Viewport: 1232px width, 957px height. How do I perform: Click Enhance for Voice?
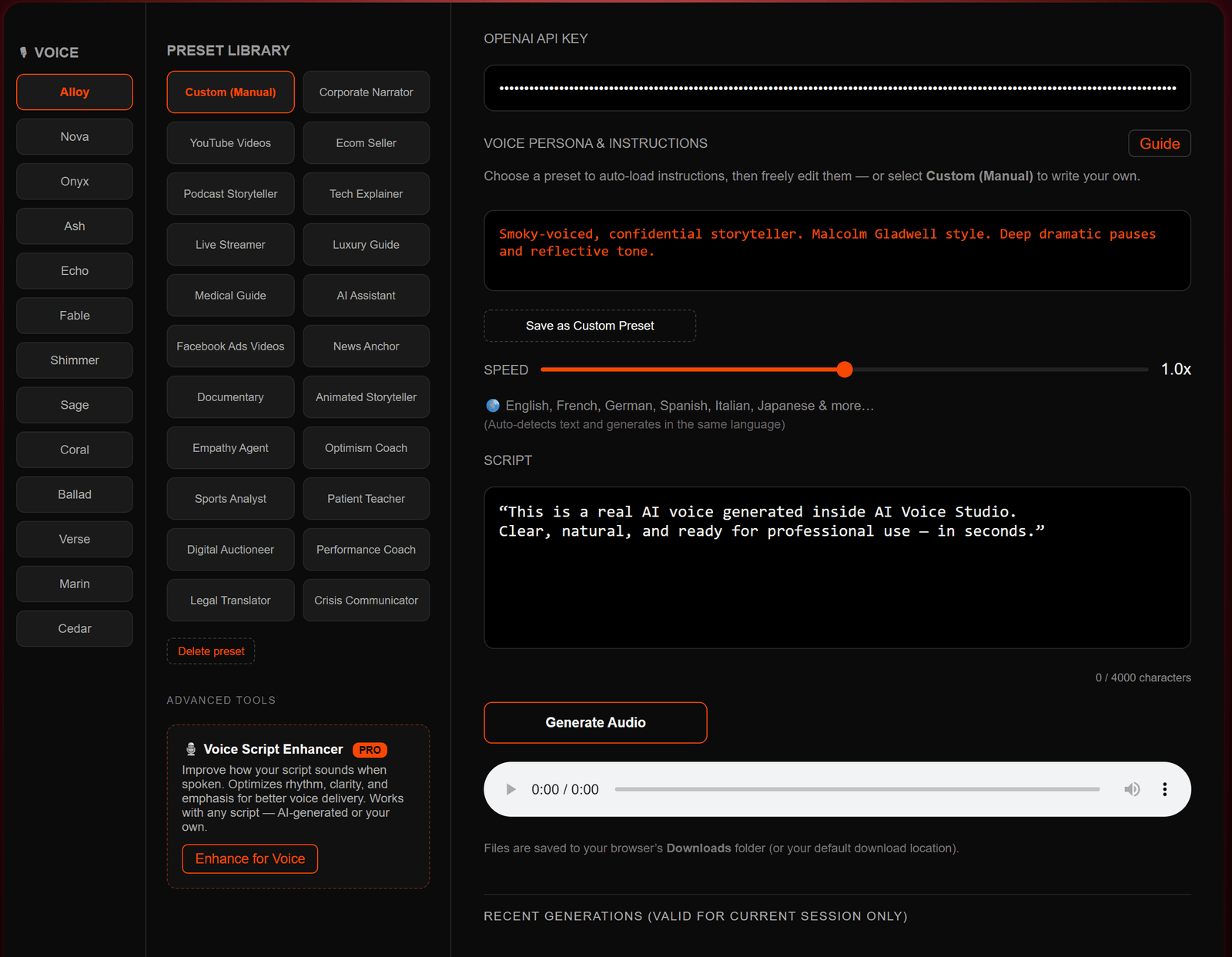coord(249,858)
